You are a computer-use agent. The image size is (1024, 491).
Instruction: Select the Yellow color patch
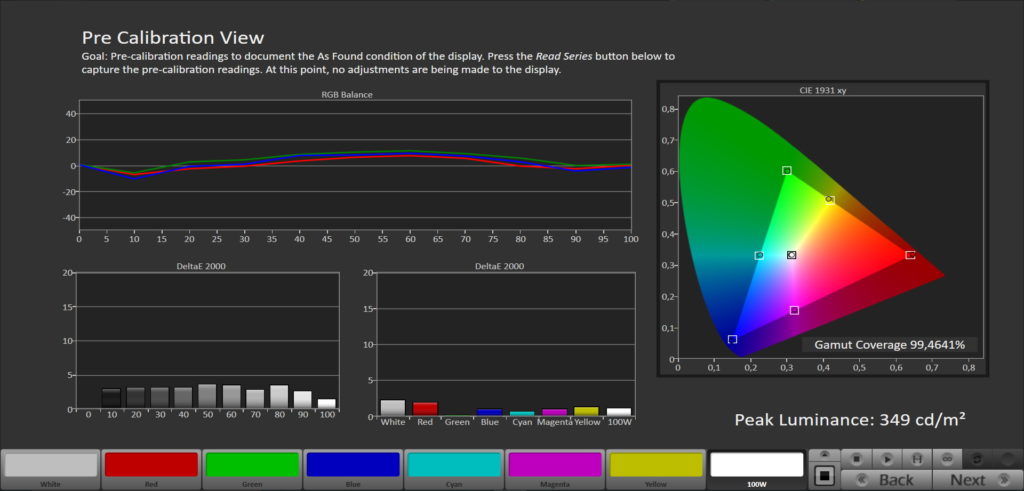tap(656, 469)
